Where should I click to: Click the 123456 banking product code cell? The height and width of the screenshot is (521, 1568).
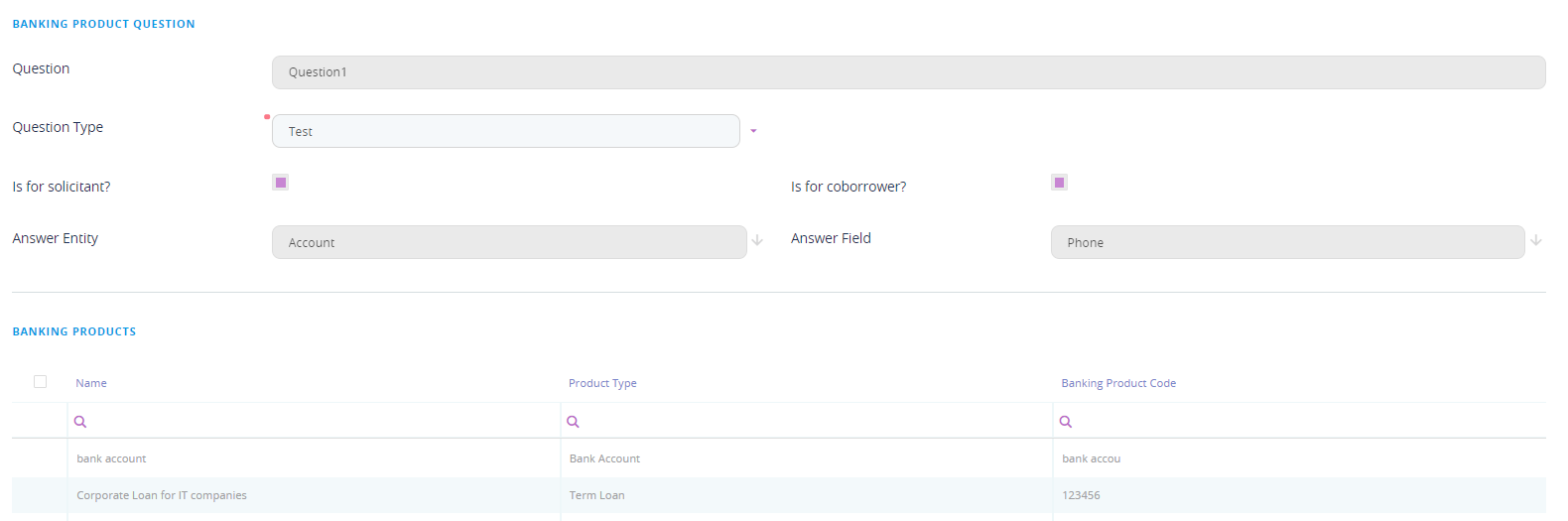(1081, 495)
